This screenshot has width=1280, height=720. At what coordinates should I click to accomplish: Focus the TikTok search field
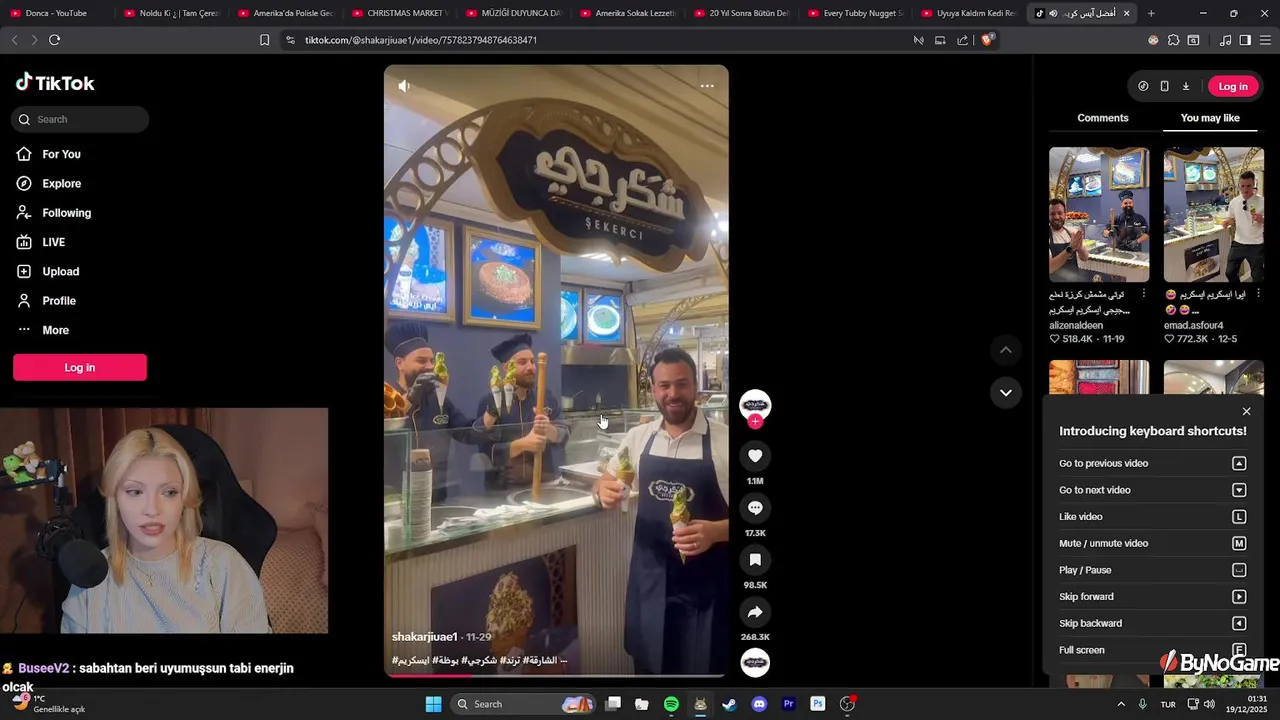[80, 119]
